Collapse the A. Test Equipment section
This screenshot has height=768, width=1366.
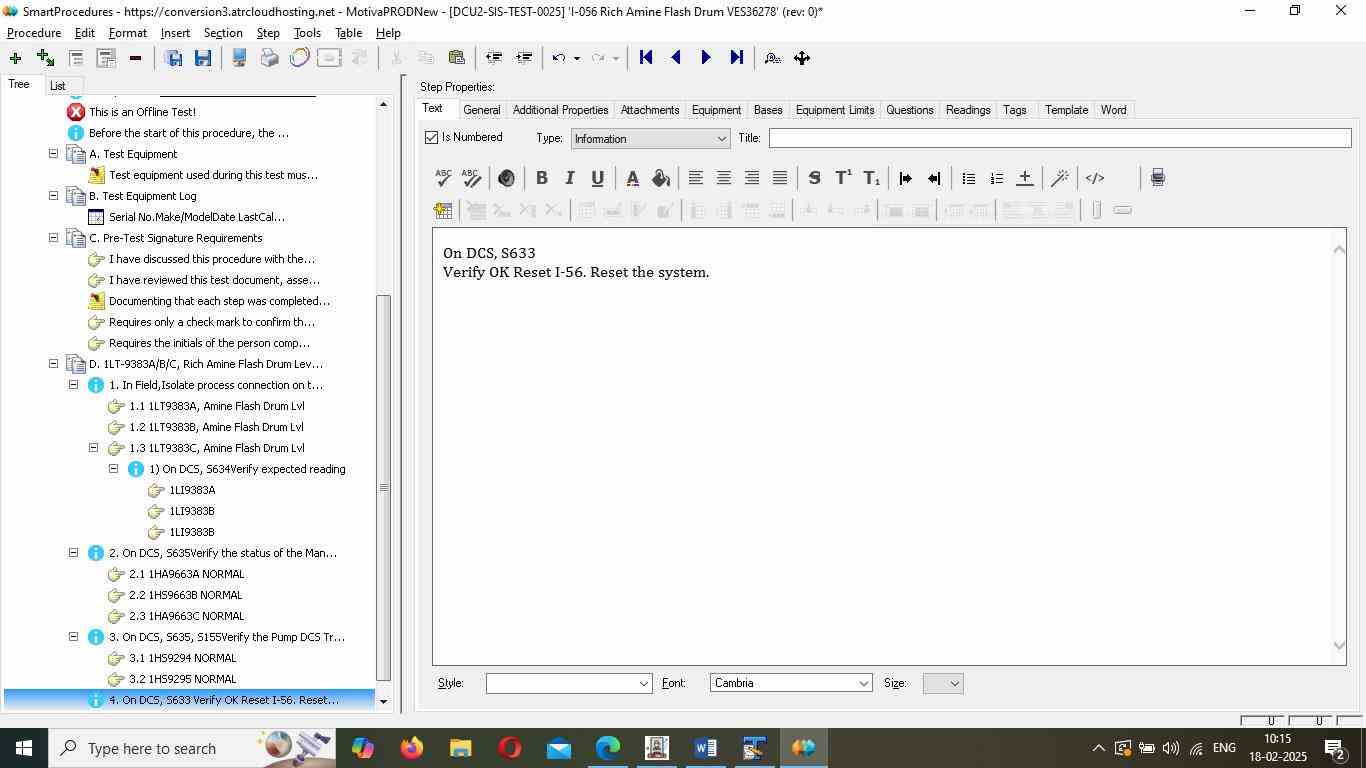[x=53, y=154]
